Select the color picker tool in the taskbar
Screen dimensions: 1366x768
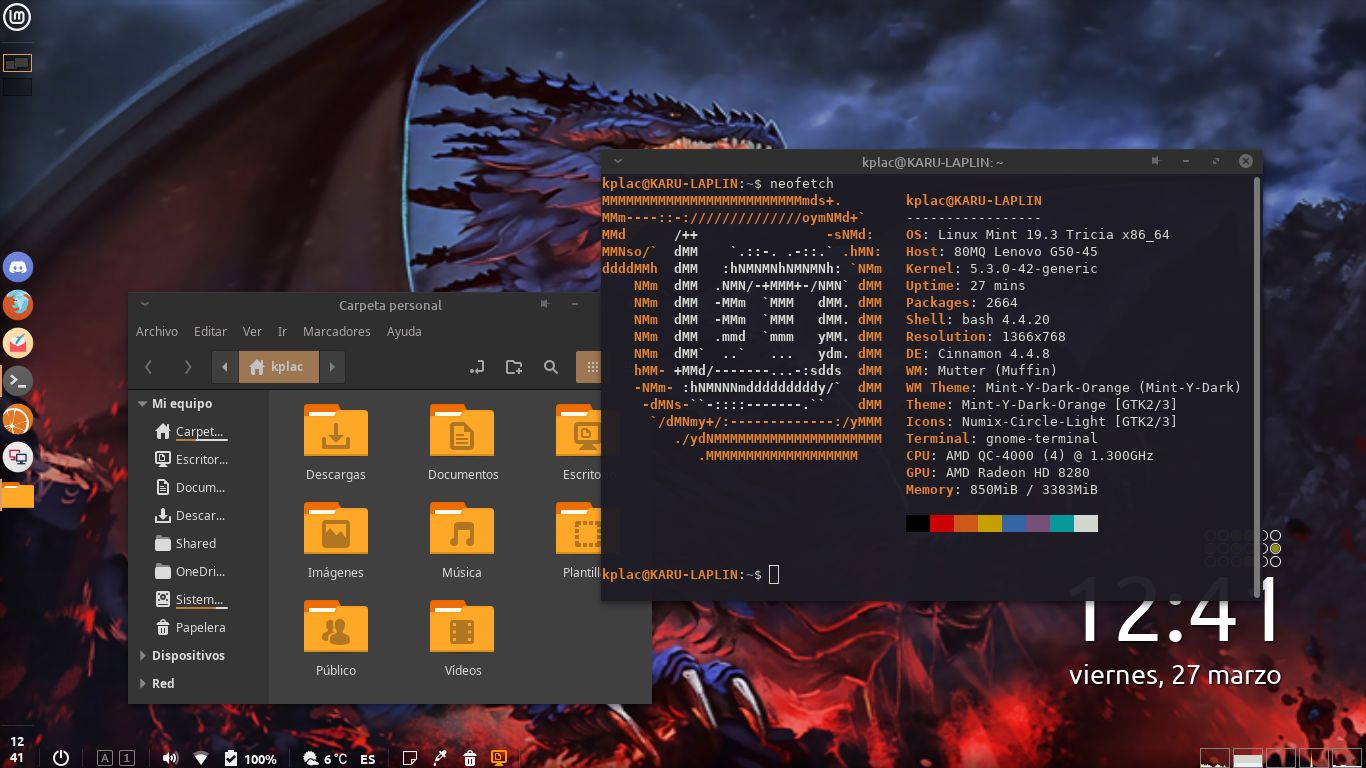point(440,758)
